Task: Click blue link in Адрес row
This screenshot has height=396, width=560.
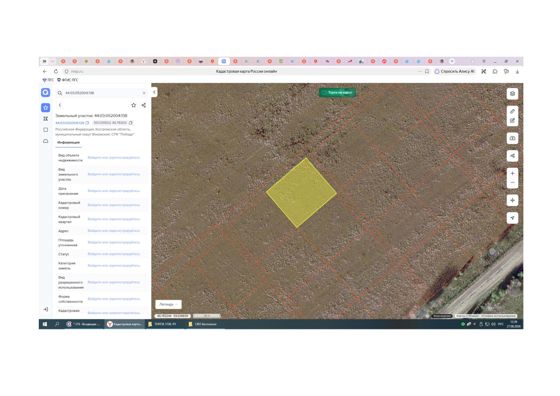Action: [x=114, y=231]
